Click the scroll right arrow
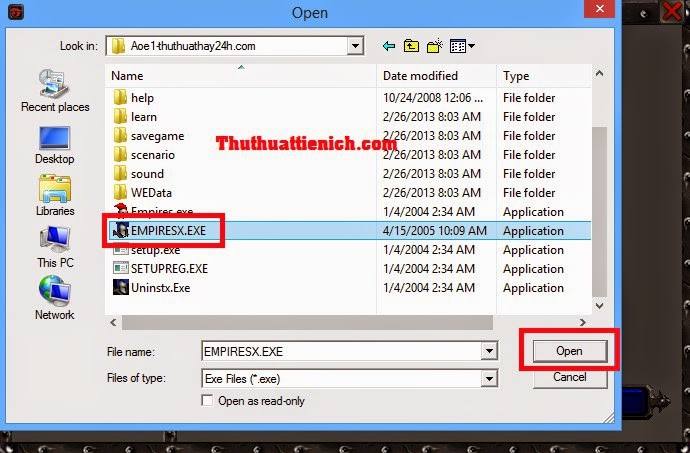 tap(583, 322)
